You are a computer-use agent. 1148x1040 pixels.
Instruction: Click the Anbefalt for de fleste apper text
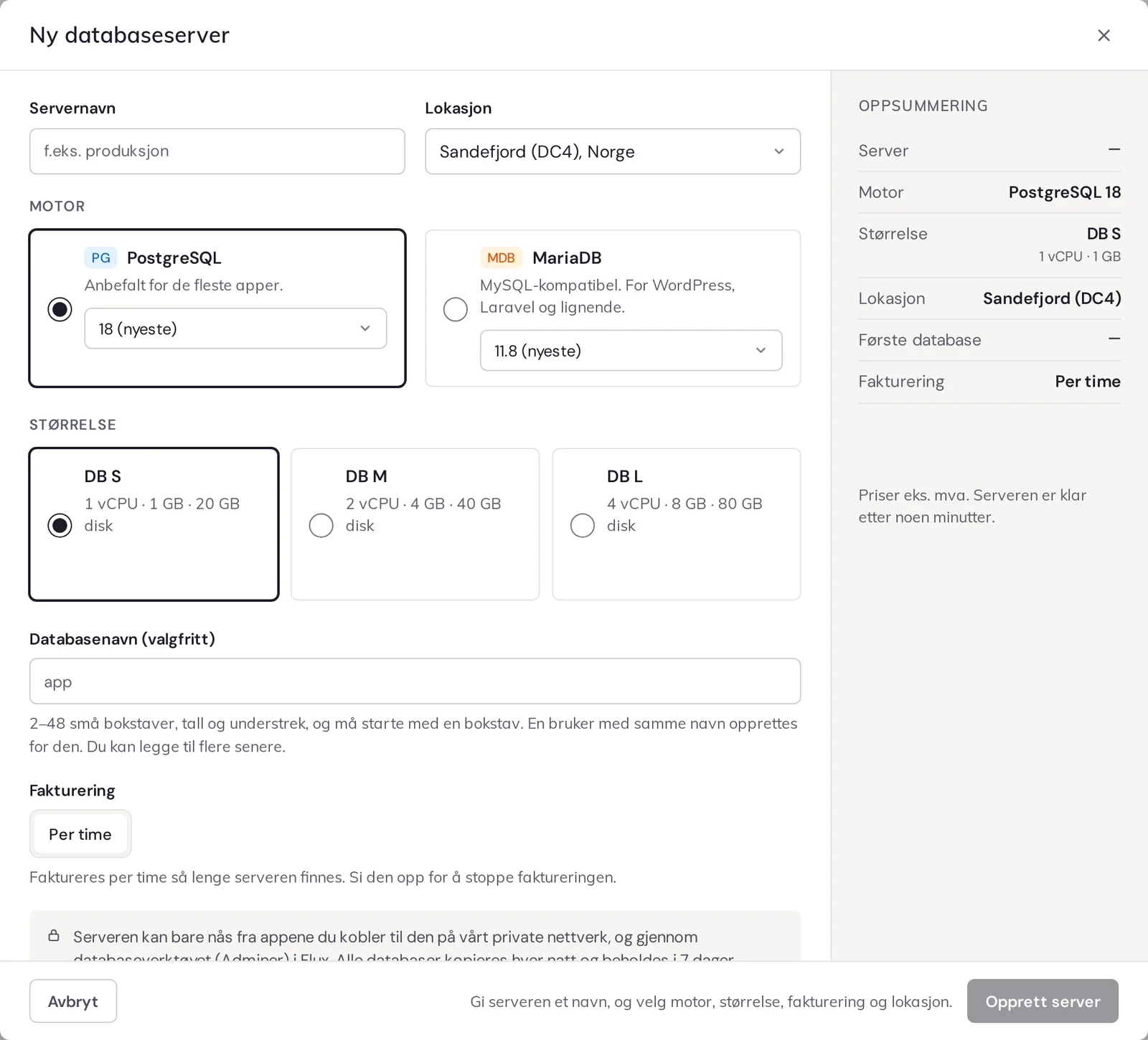coord(184,285)
